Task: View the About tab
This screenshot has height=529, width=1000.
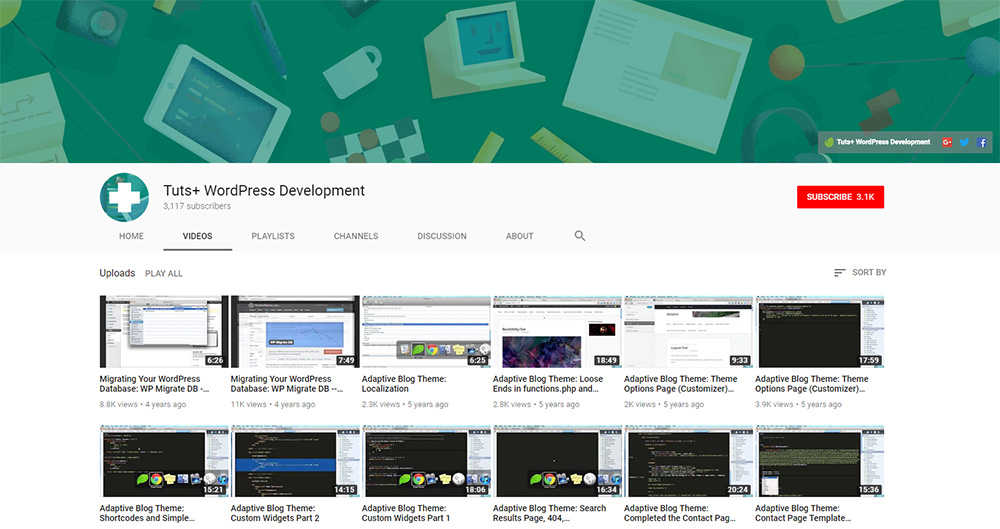Action: coord(520,236)
